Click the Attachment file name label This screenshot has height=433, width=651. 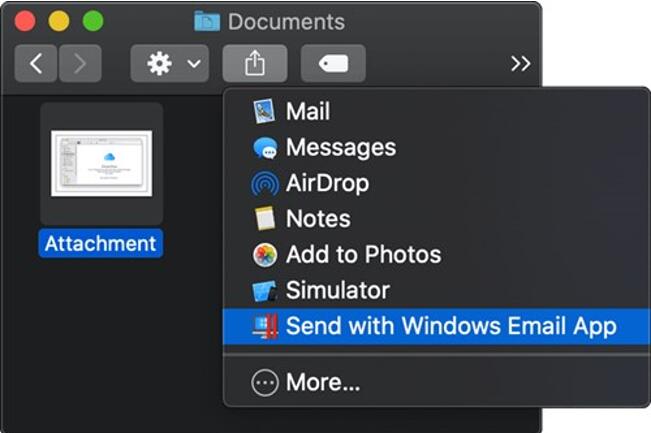coord(101,244)
